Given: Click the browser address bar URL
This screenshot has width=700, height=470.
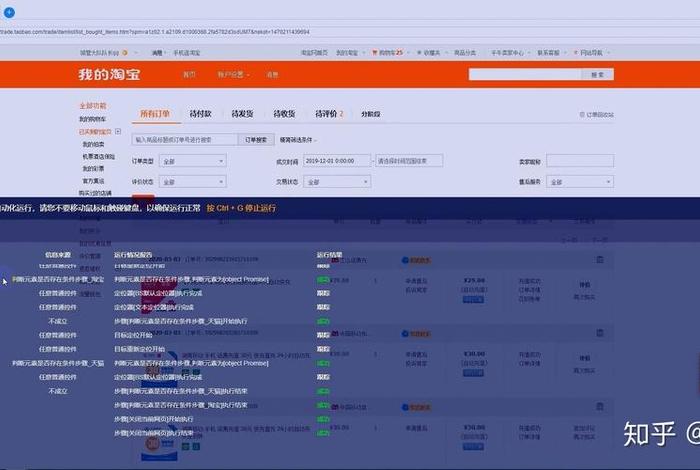Looking at the screenshot, I should pyautogui.click(x=155, y=32).
